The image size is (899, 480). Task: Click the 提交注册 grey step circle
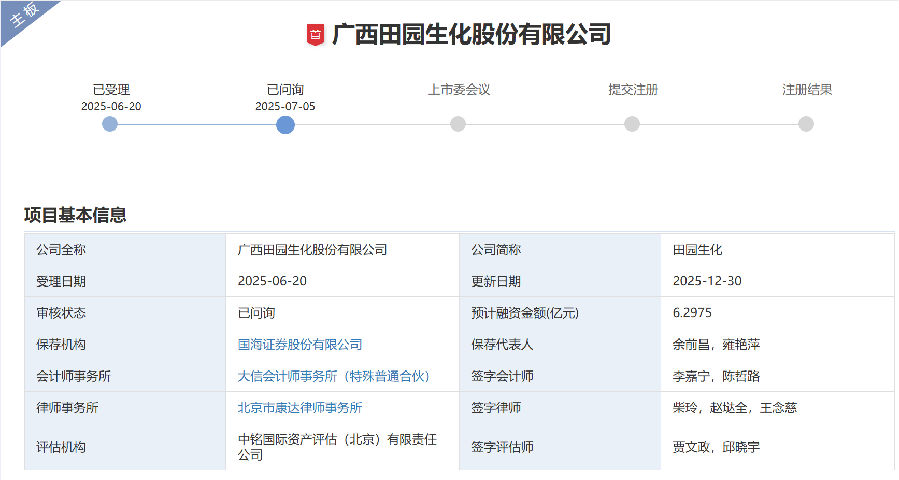coord(632,124)
